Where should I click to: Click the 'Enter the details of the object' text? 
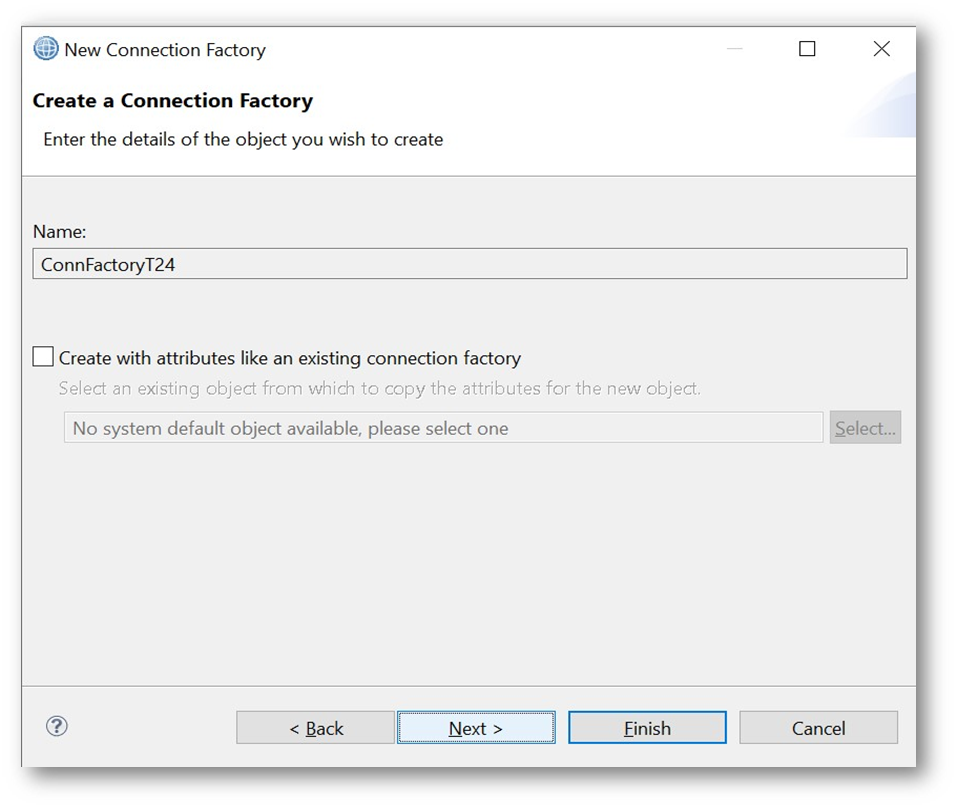click(243, 139)
